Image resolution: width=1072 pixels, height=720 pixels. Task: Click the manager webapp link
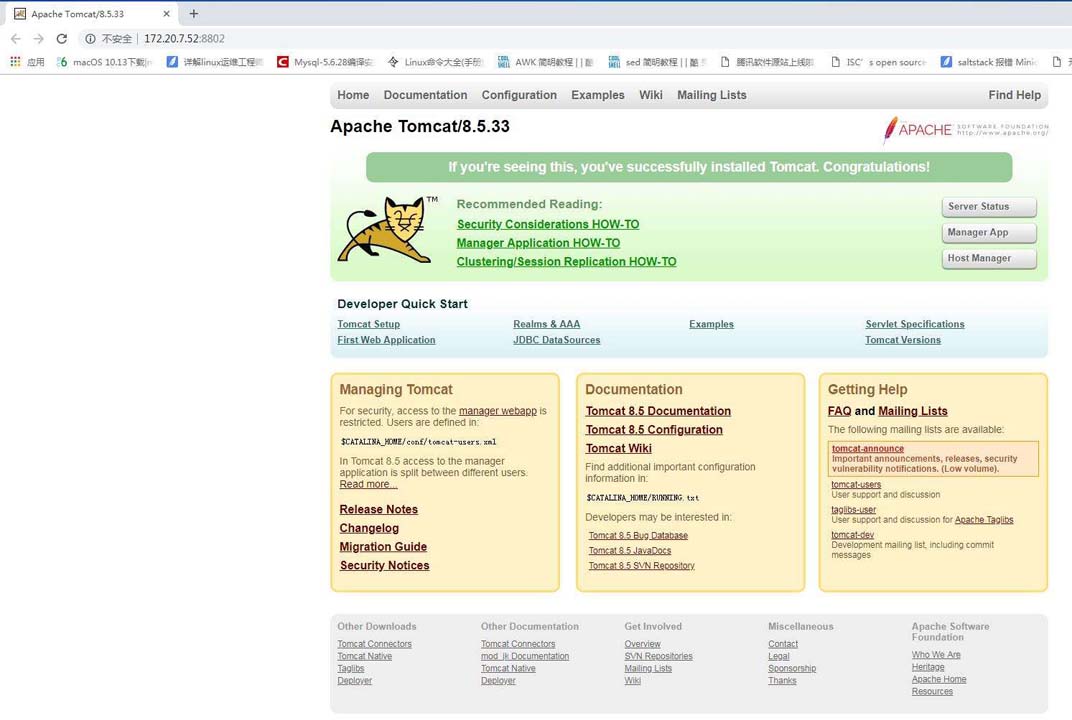pyautogui.click(x=498, y=411)
